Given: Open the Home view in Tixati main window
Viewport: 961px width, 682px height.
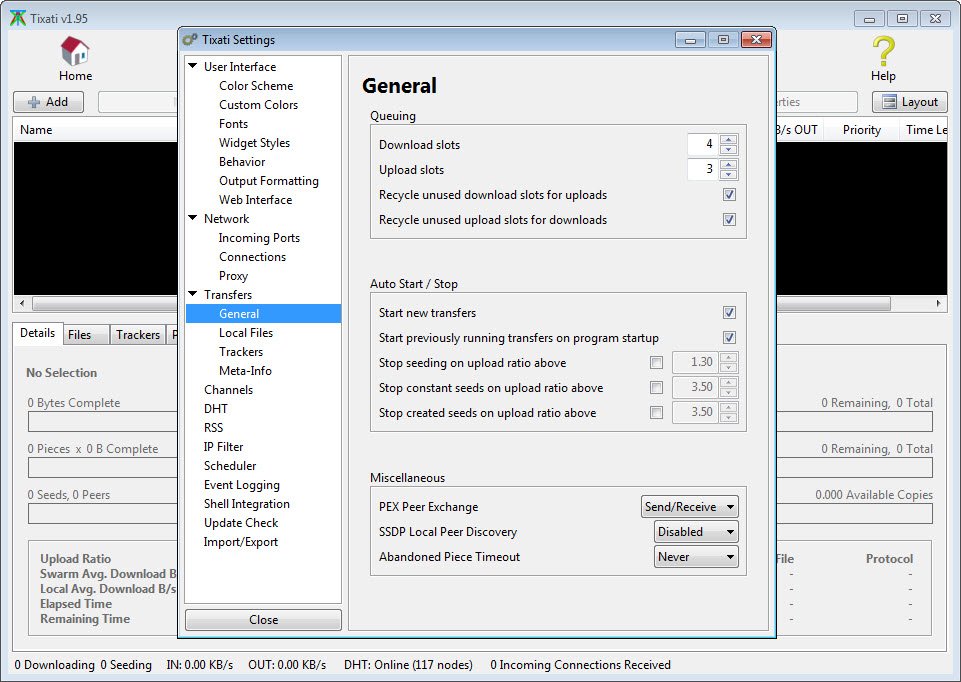Looking at the screenshot, I should pyautogui.click(x=75, y=59).
